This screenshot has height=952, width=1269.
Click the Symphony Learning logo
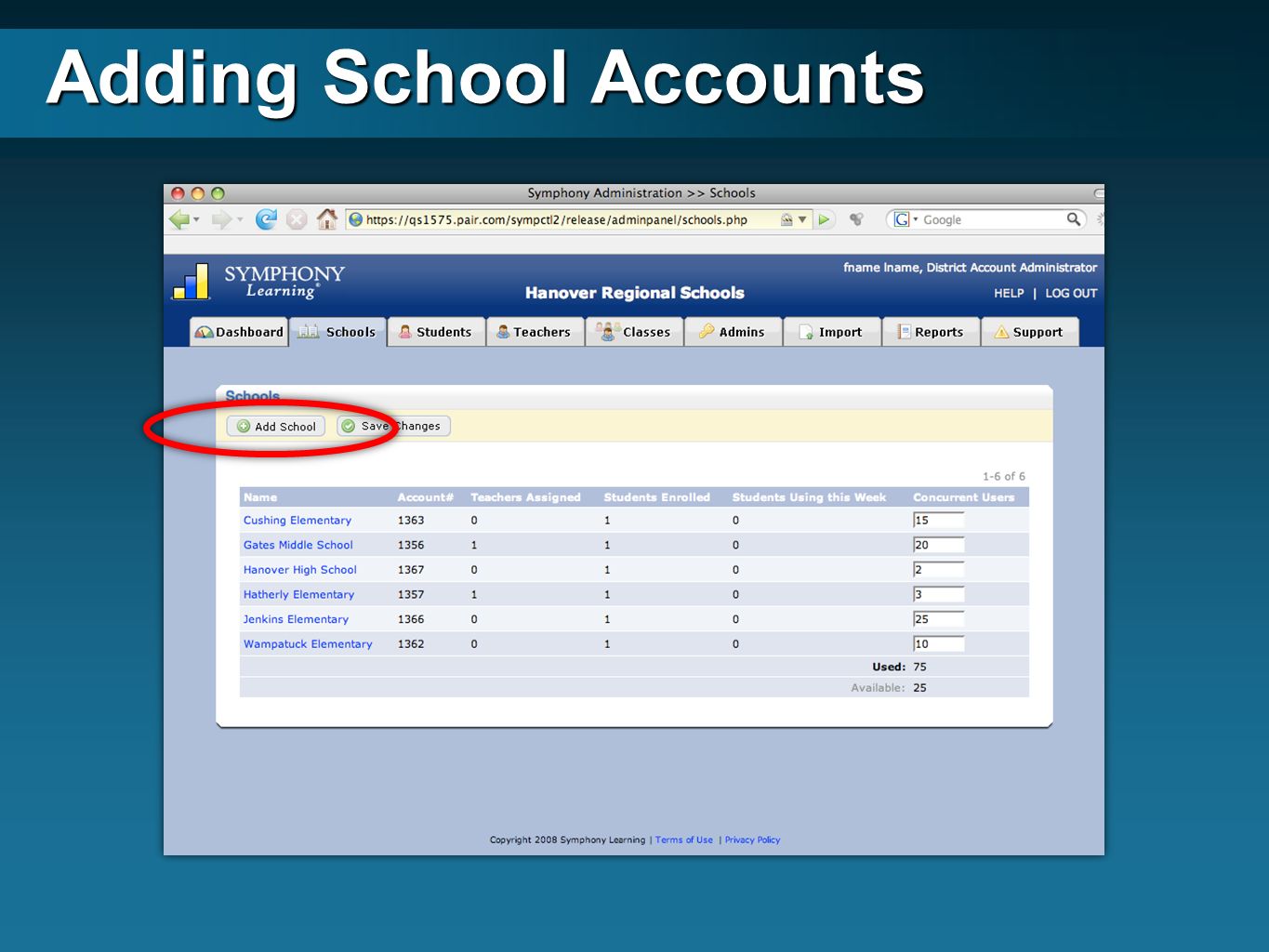click(258, 282)
